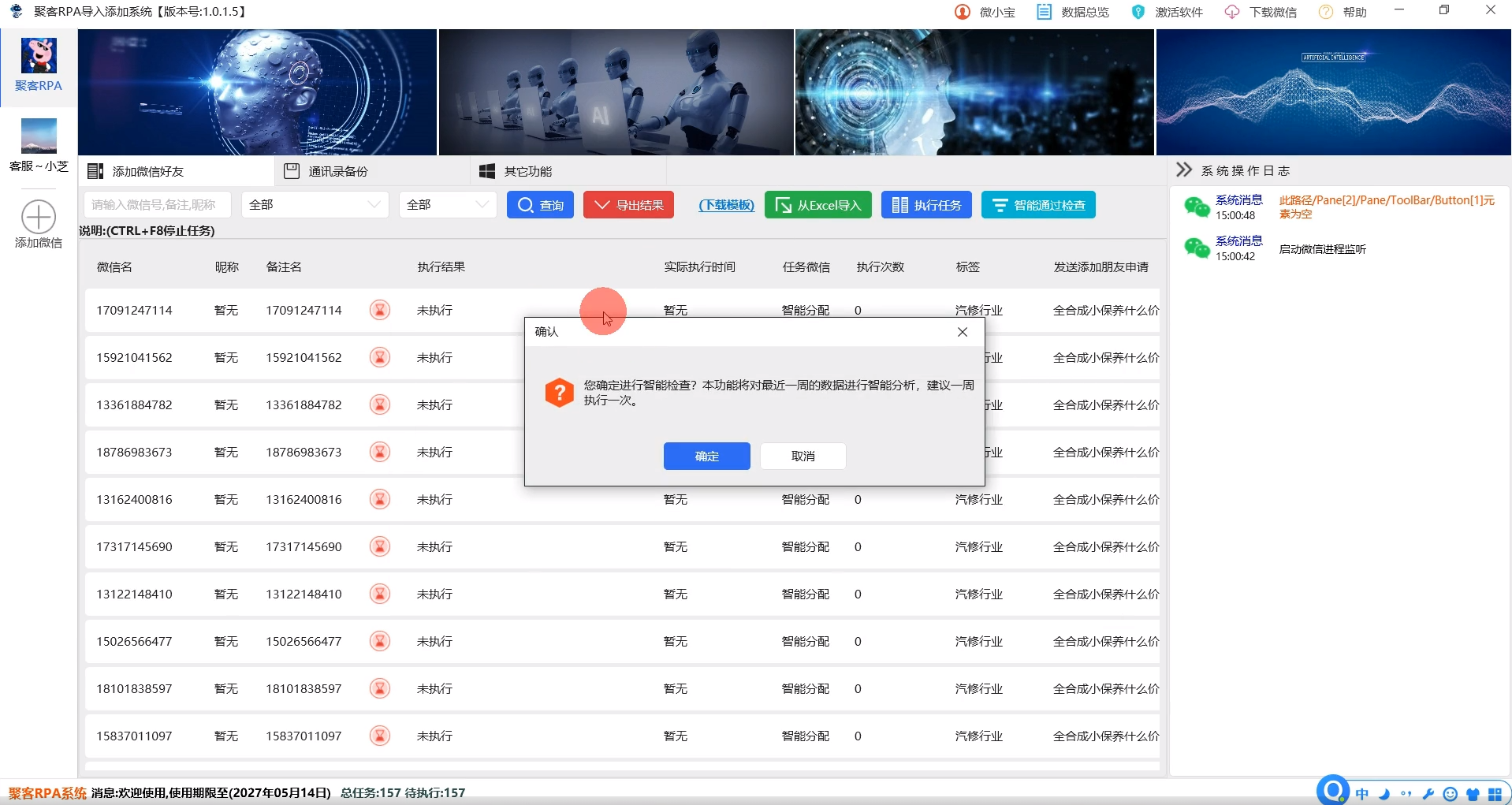Click the WeChat status icon beside 17091247114
This screenshot has width=1512, height=805.
(x=379, y=310)
